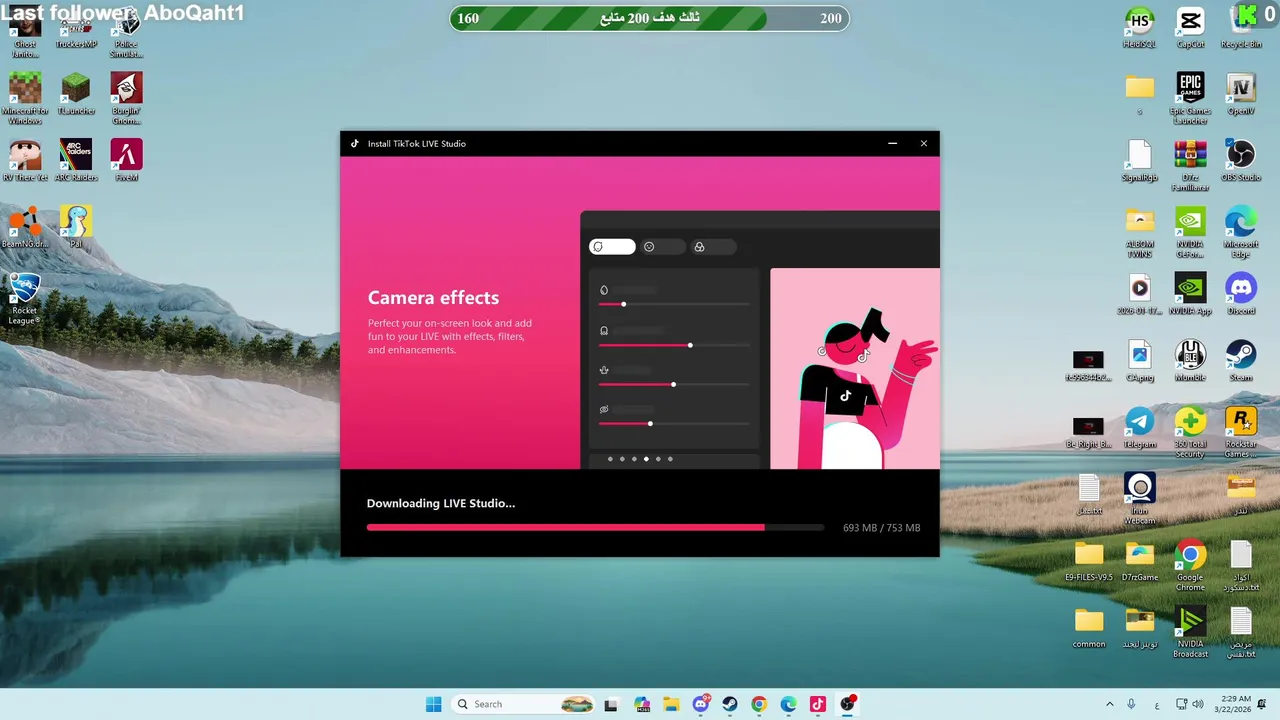Select the CapCut desktop icon
This screenshot has height=720, width=1280.
pyautogui.click(x=1190, y=28)
